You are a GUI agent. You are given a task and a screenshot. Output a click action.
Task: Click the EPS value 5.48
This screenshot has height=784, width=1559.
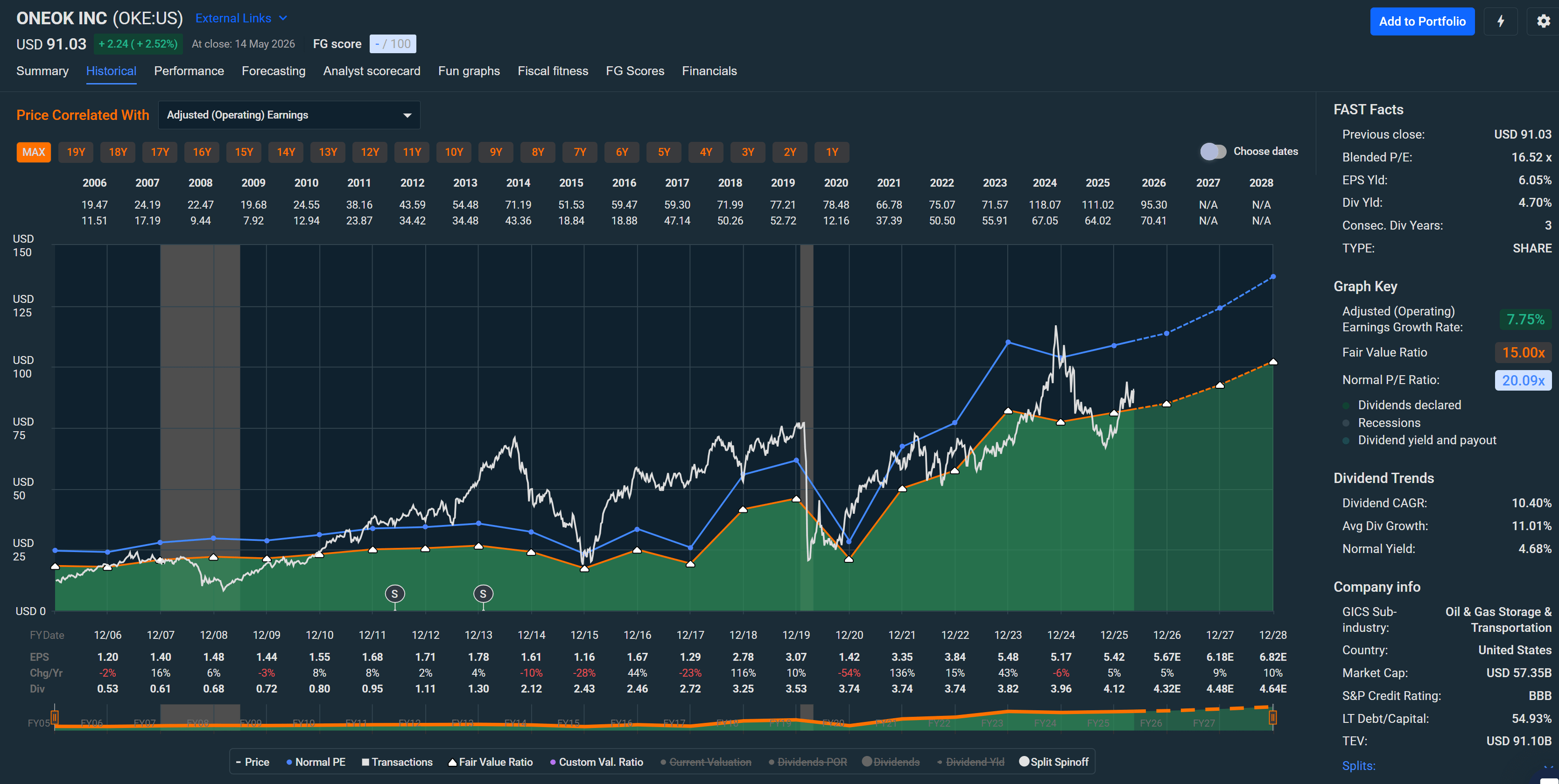(x=1008, y=657)
